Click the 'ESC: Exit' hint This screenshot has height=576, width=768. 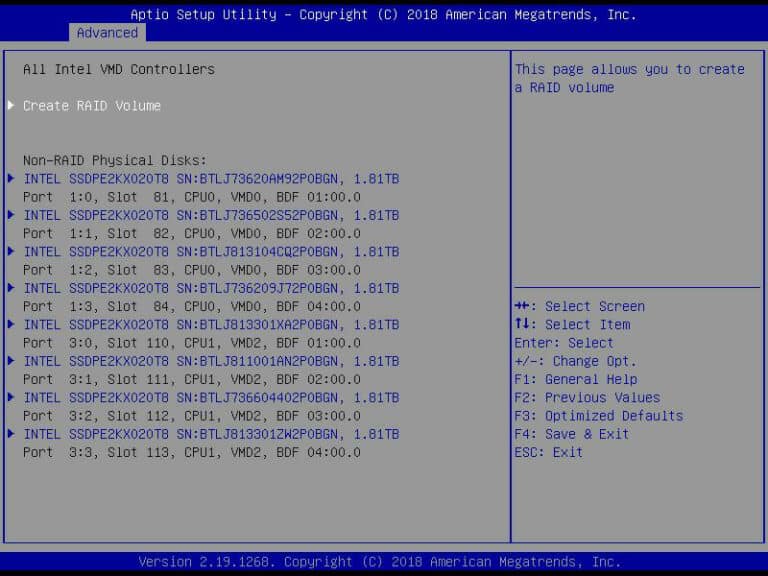(x=549, y=452)
